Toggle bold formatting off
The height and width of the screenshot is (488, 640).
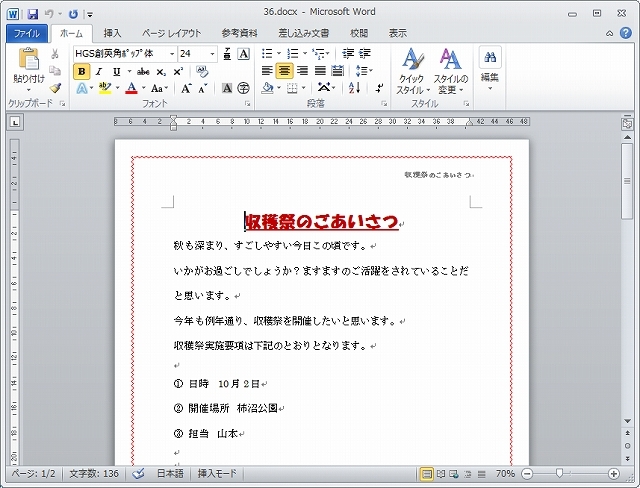point(81,72)
